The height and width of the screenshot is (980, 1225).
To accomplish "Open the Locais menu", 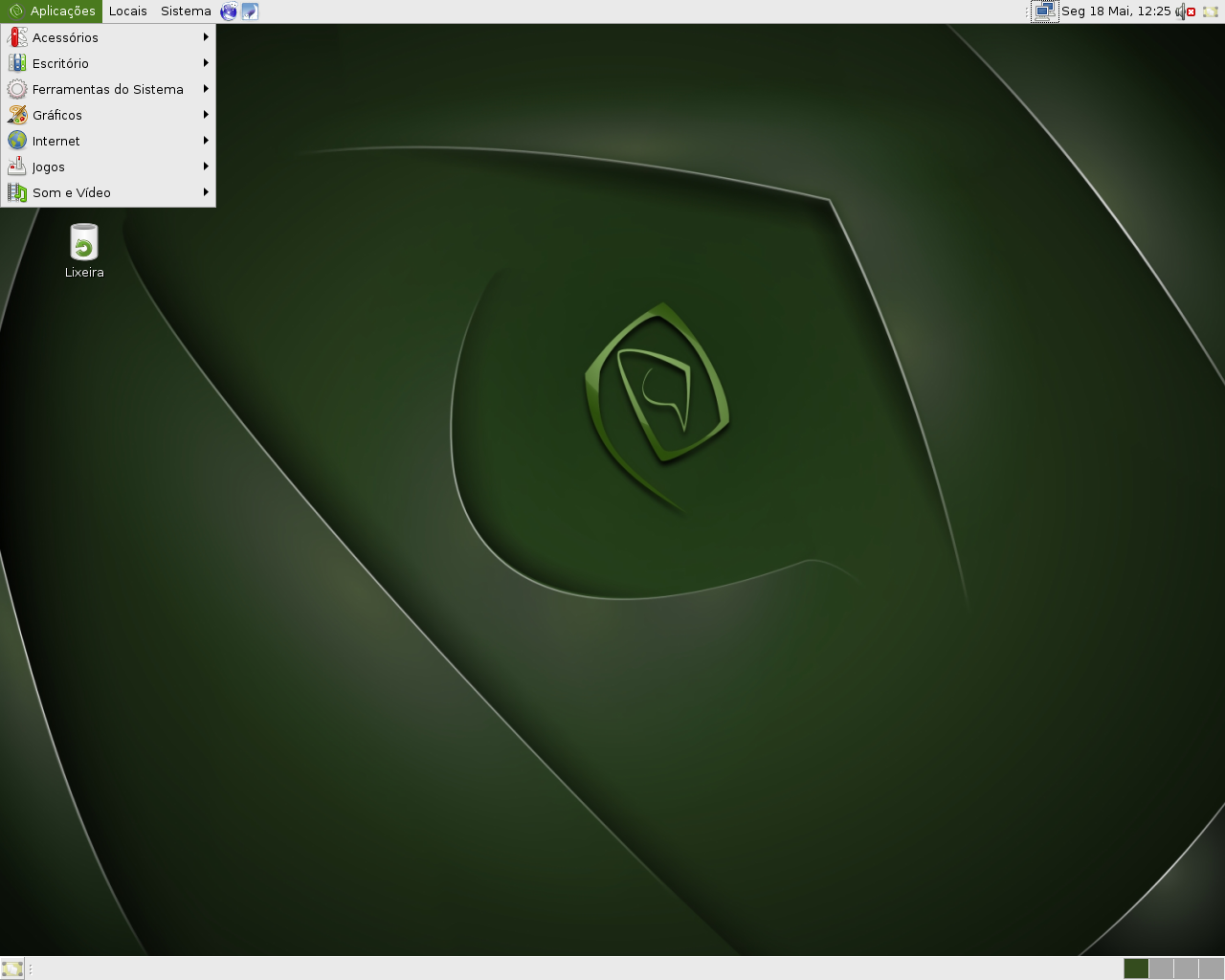I will (x=128, y=11).
